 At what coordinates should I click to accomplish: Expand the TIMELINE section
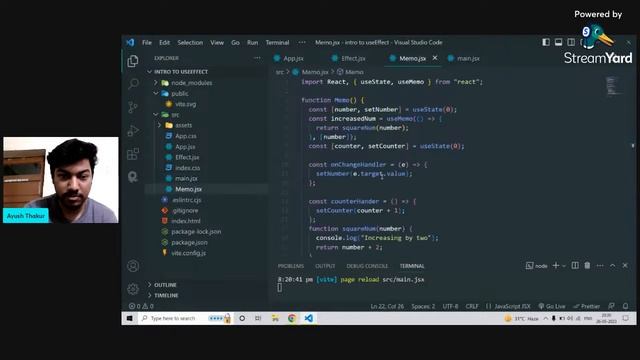pos(166,295)
